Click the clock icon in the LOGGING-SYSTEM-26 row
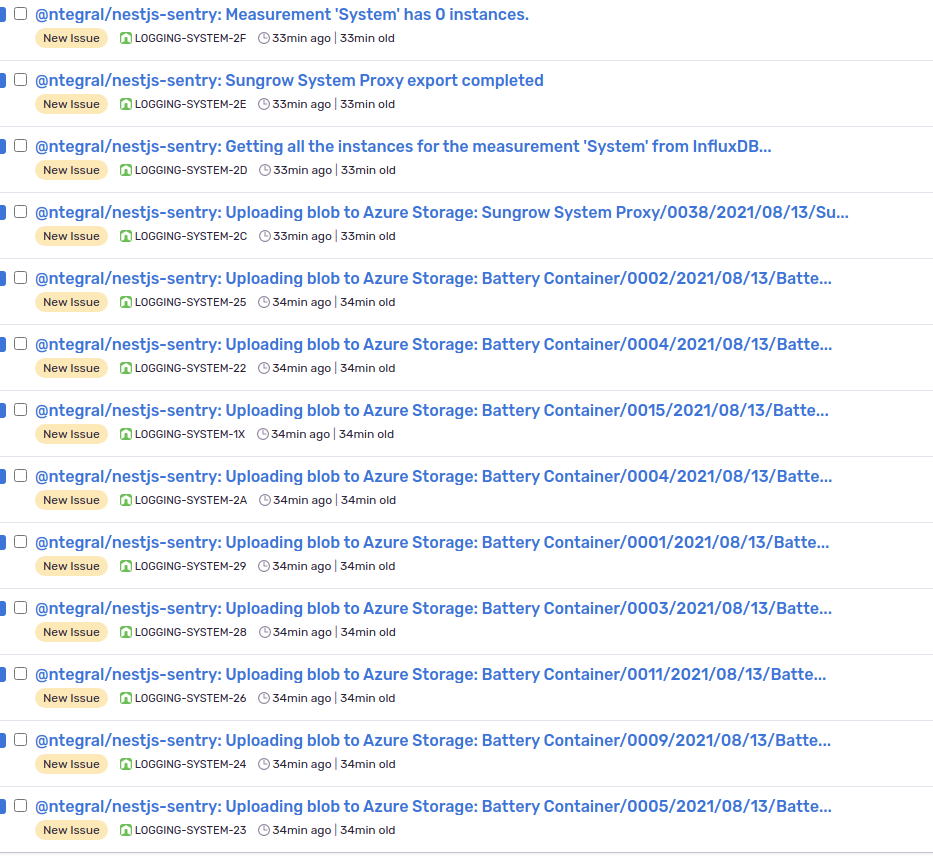The height and width of the screenshot is (858, 933). point(264,699)
